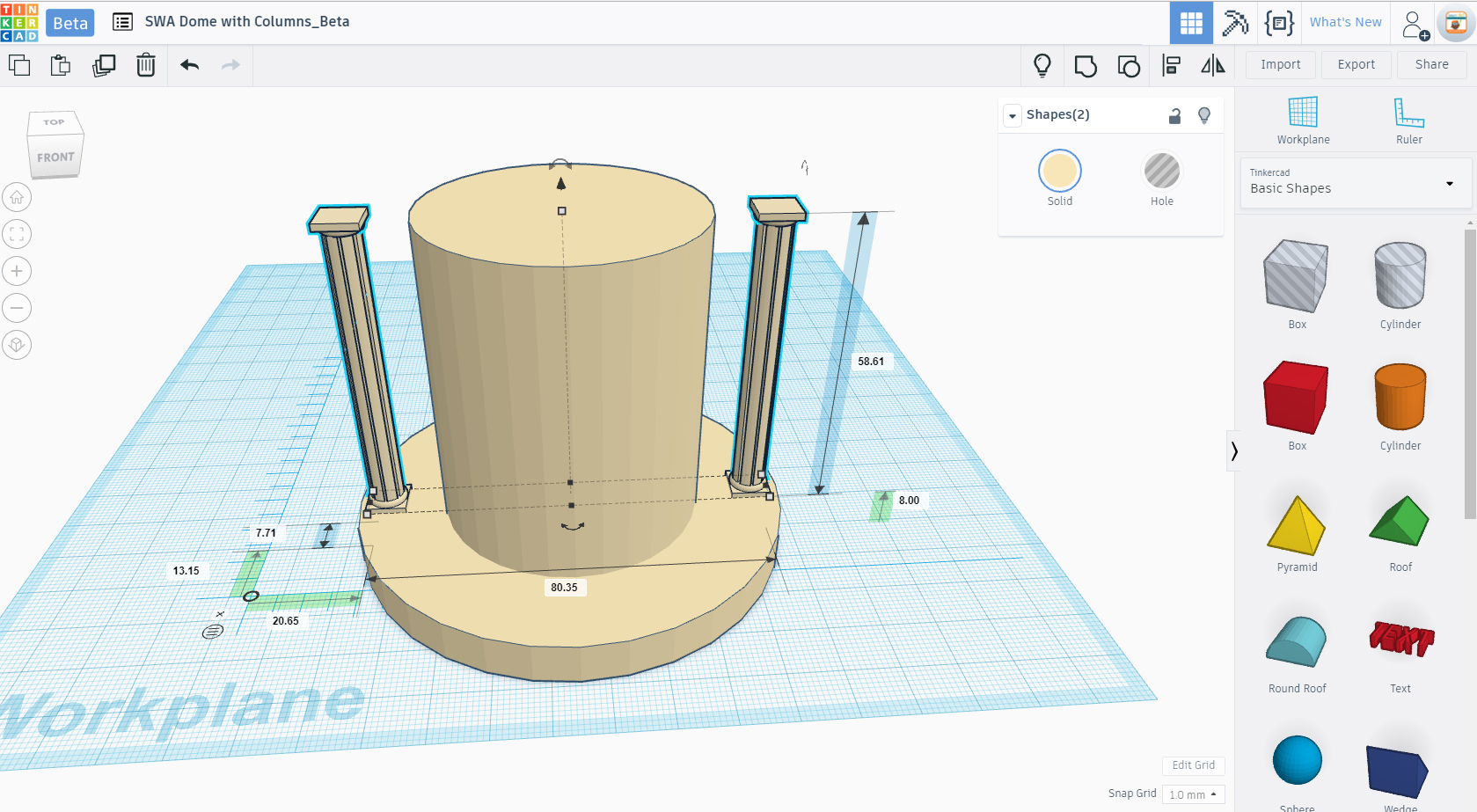
Task: Click Show All lightbulb in toolbar
Action: coord(1042,65)
